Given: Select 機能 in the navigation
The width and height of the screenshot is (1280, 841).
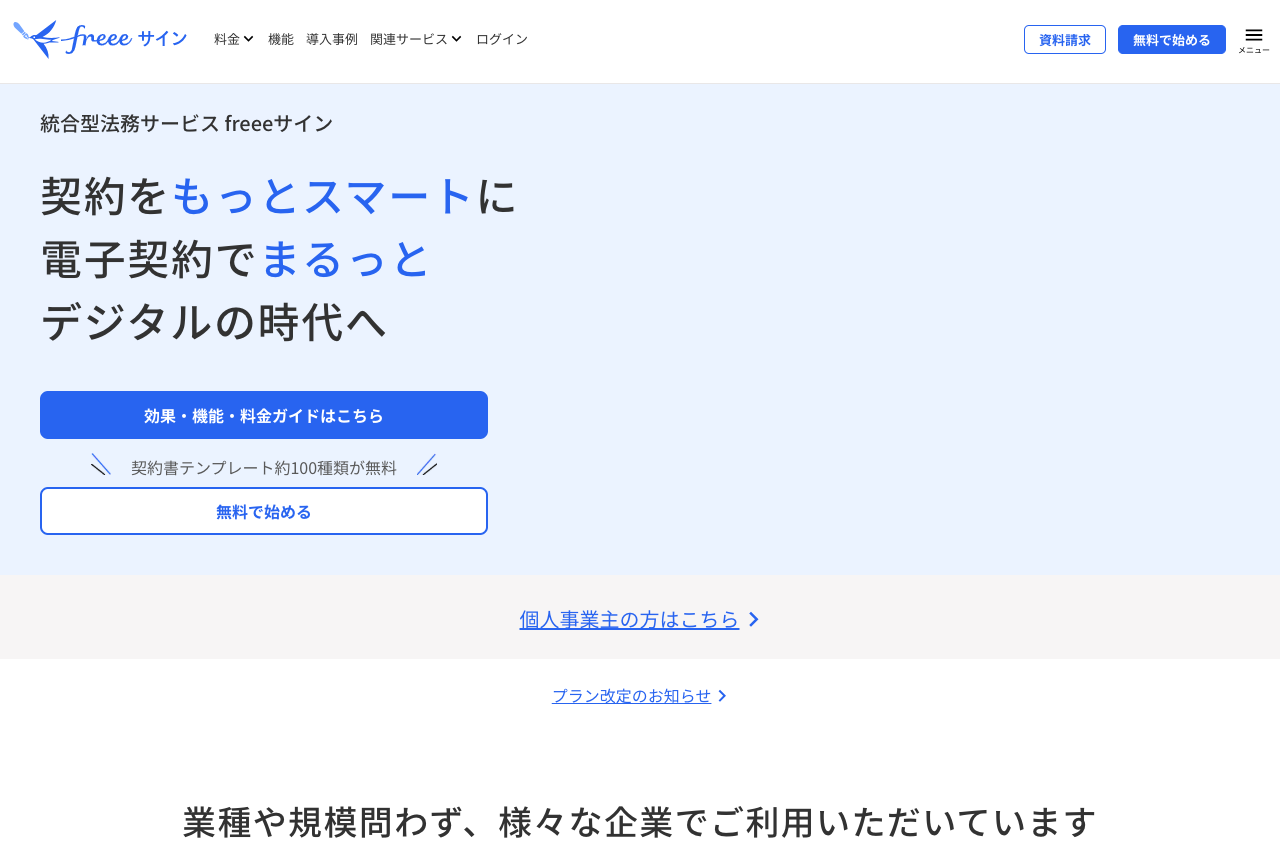Looking at the screenshot, I should 280,38.
